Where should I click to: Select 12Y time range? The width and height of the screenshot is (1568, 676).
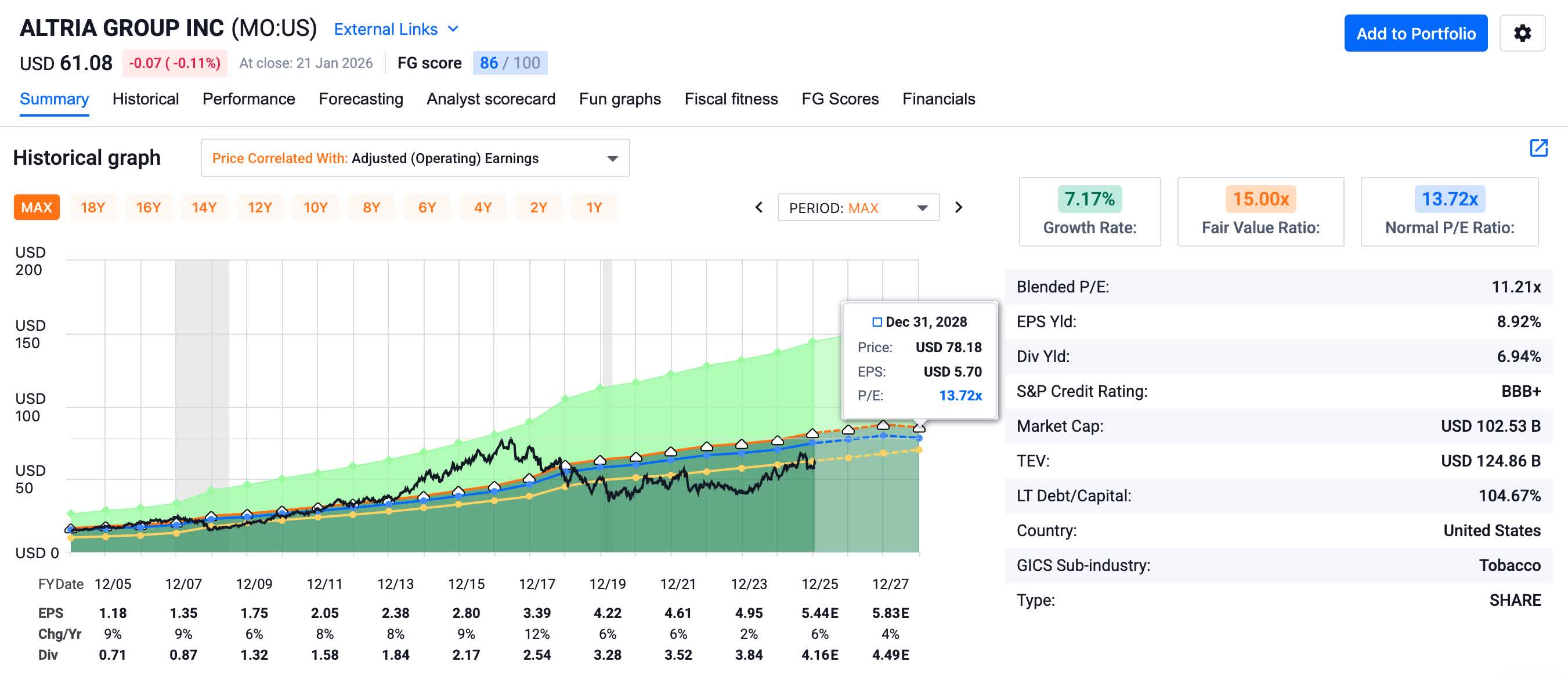coord(259,208)
